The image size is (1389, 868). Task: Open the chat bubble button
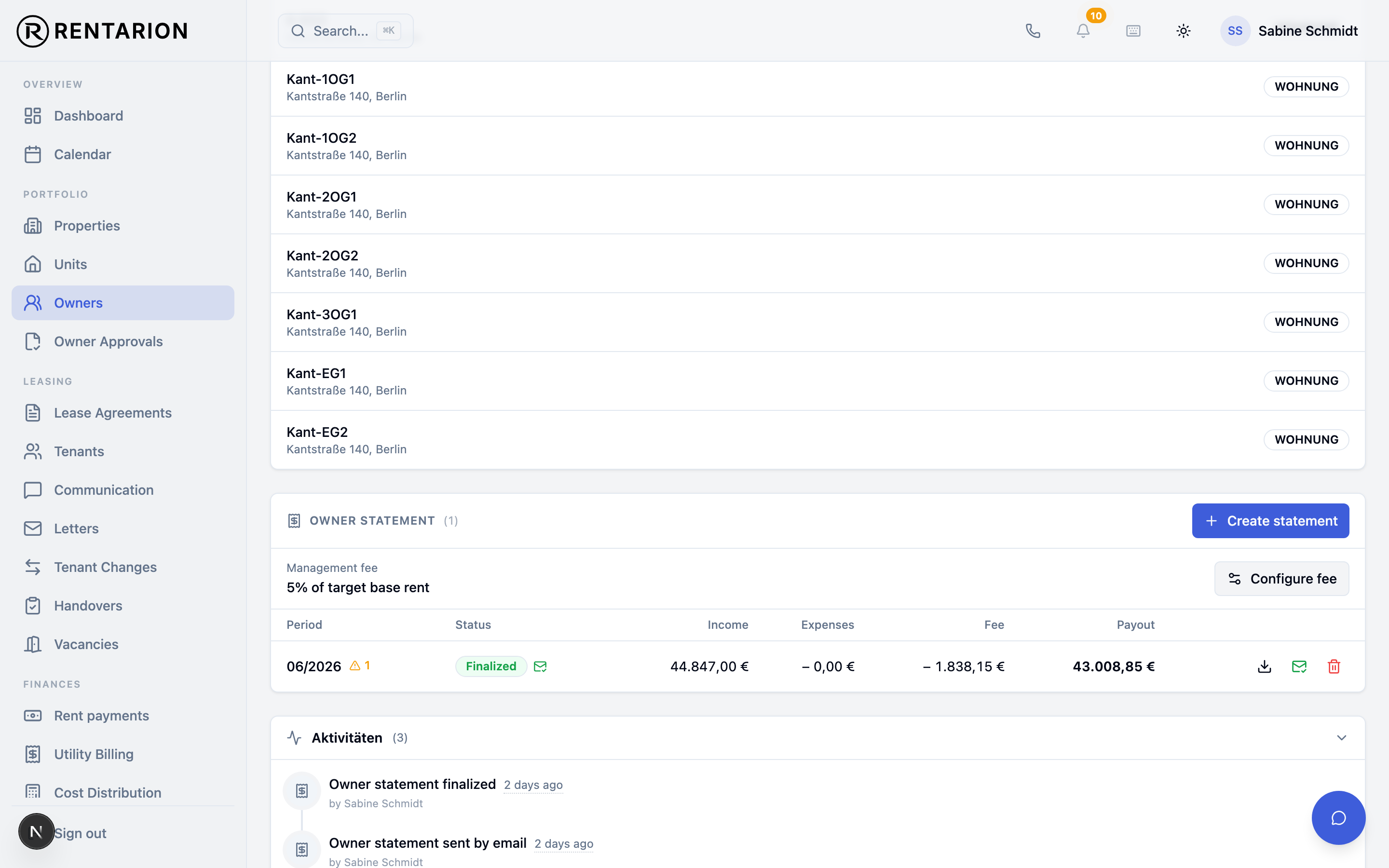(1338, 817)
